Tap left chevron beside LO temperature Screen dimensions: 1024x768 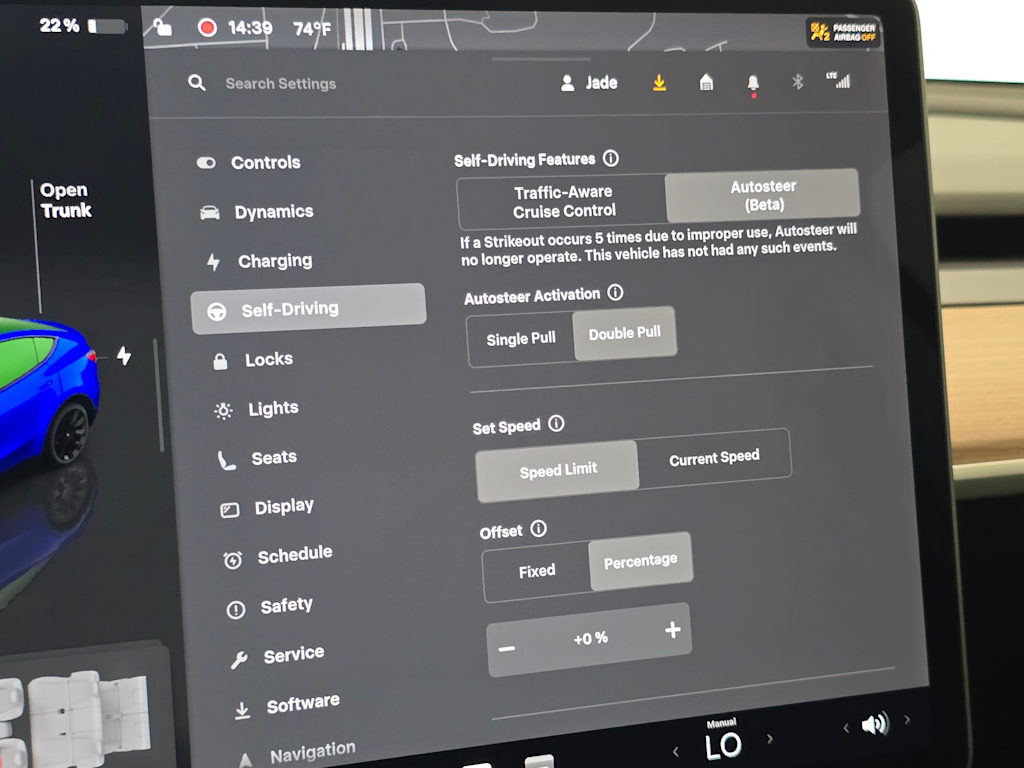[x=675, y=752]
